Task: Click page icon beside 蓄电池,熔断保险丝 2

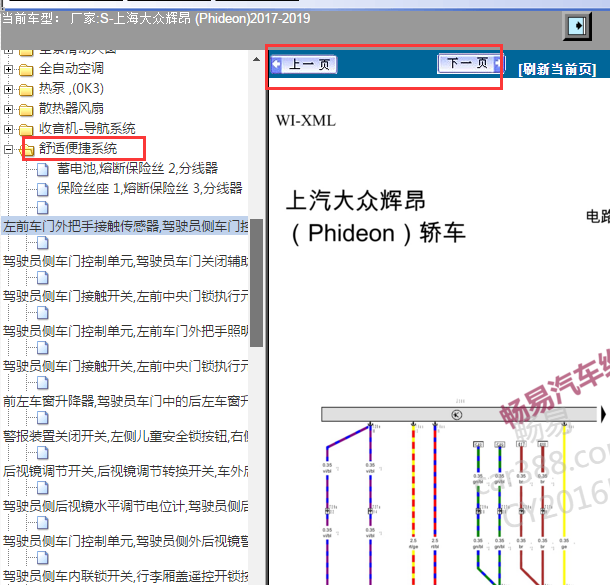Action: [43, 169]
